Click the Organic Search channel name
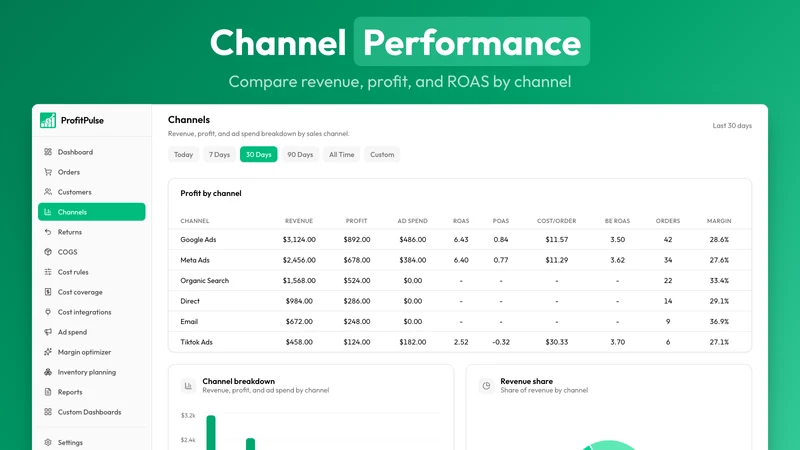The width and height of the screenshot is (800, 450). click(x=205, y=281)
